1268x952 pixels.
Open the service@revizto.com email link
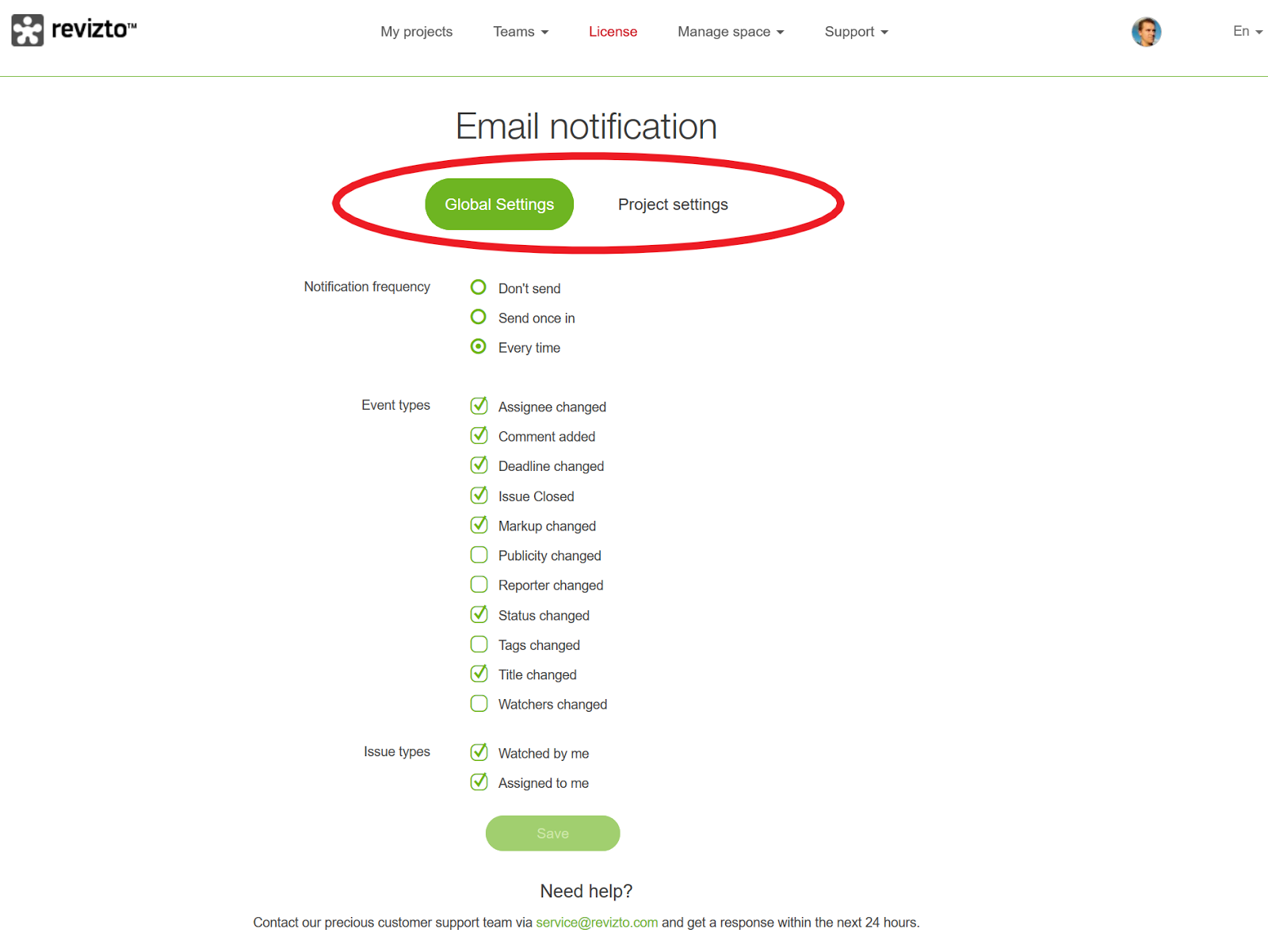pos(597,923)
